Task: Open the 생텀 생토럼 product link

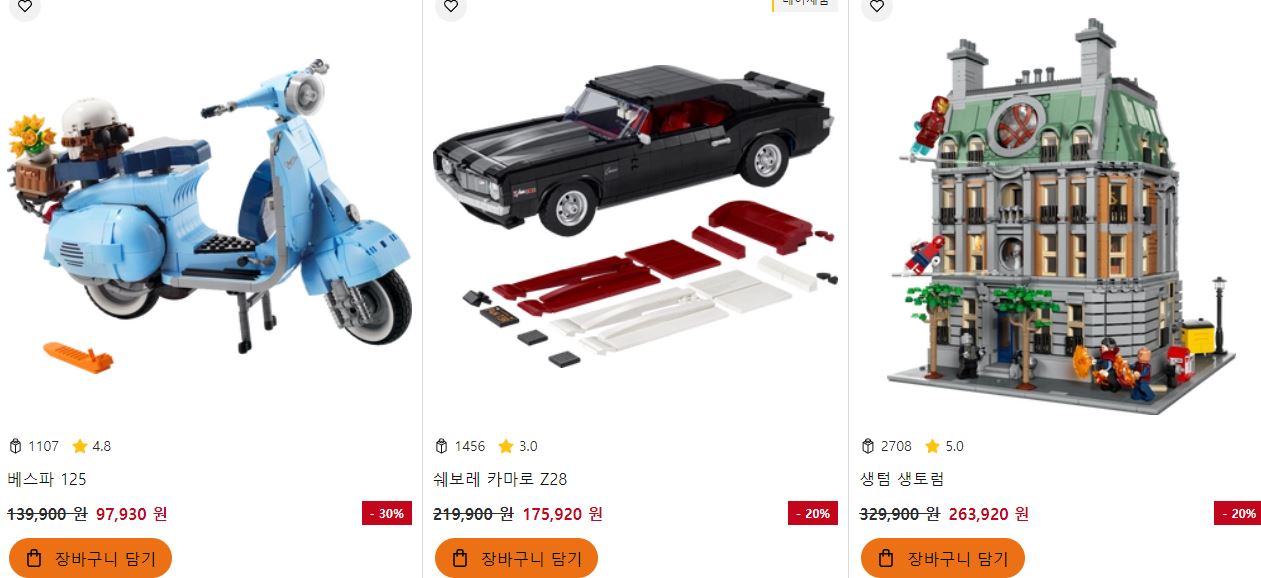Action: point(902,479)
